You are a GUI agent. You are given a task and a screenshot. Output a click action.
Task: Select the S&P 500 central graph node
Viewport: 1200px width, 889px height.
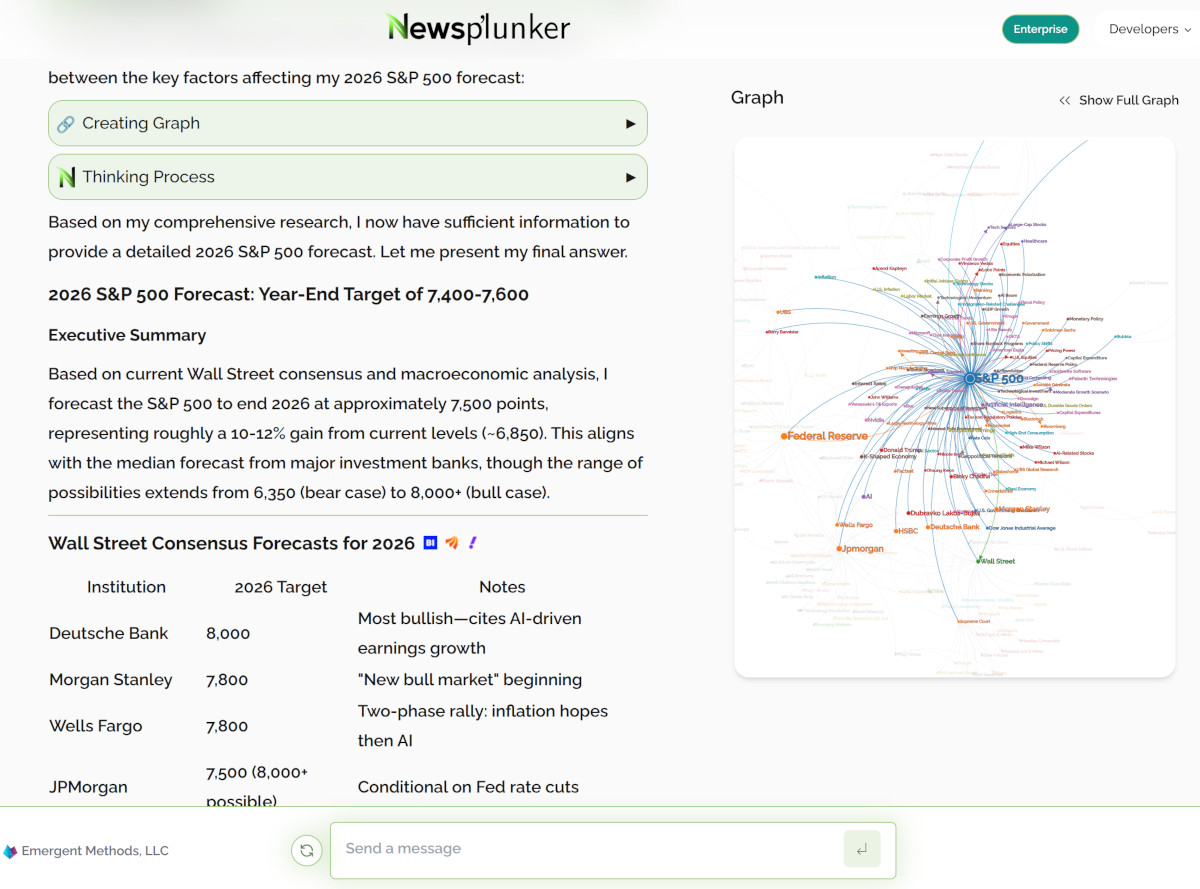(969, 379)
